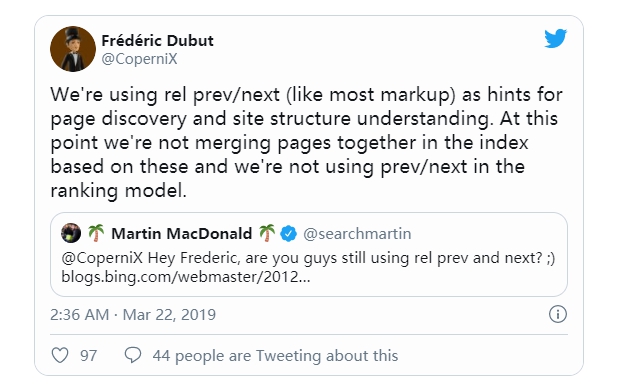Click Frédéric Dubut's profile avatar
The height and width of the screenshot is (392, 625).
click(x=73, y=49)
